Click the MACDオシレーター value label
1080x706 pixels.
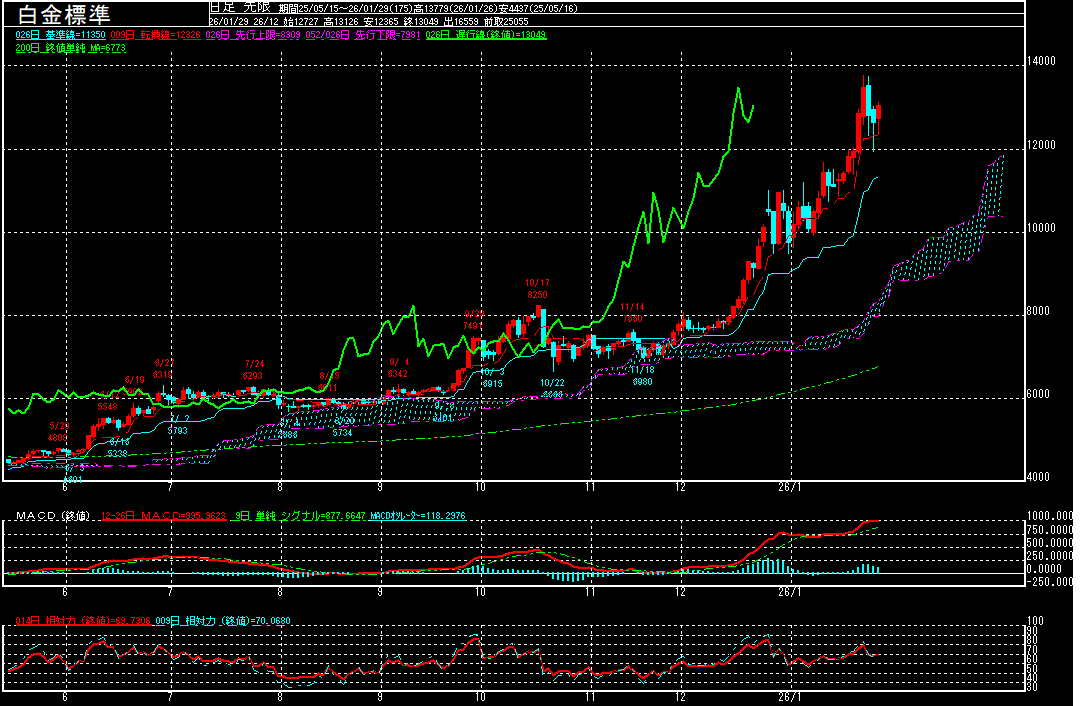point(418,515)
